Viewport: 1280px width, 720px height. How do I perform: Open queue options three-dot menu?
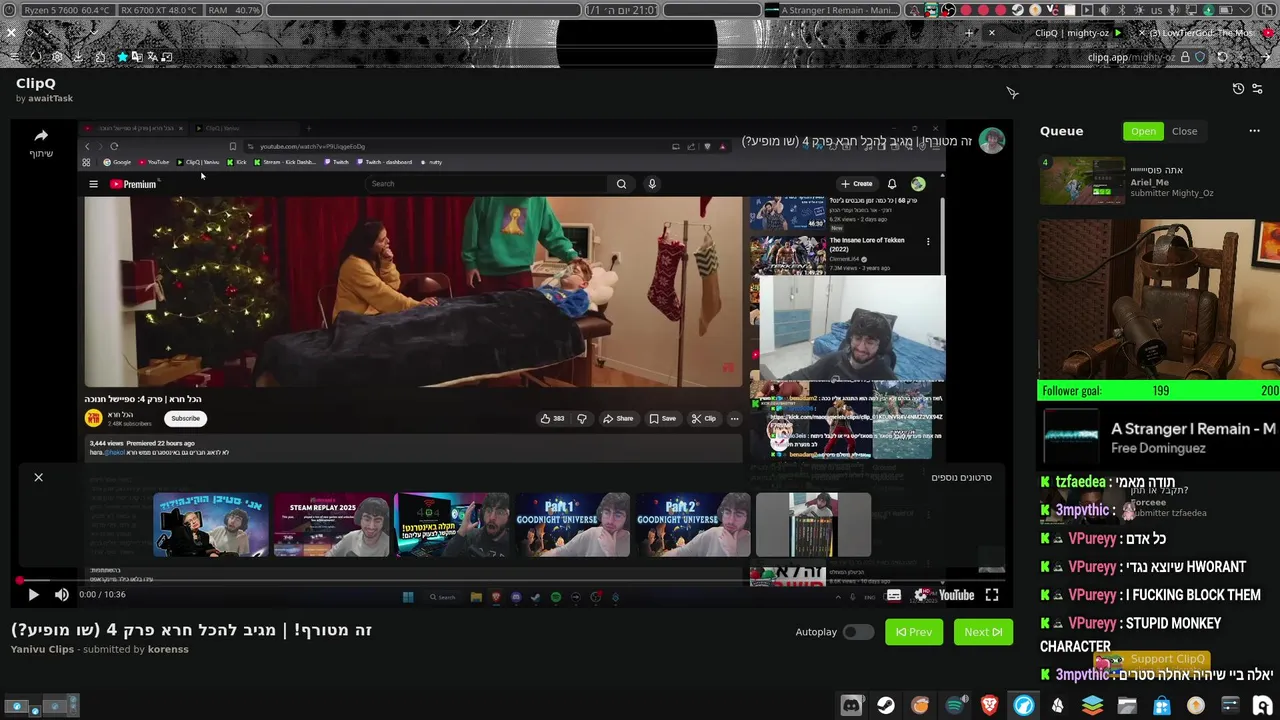(x=1254, y=131)
